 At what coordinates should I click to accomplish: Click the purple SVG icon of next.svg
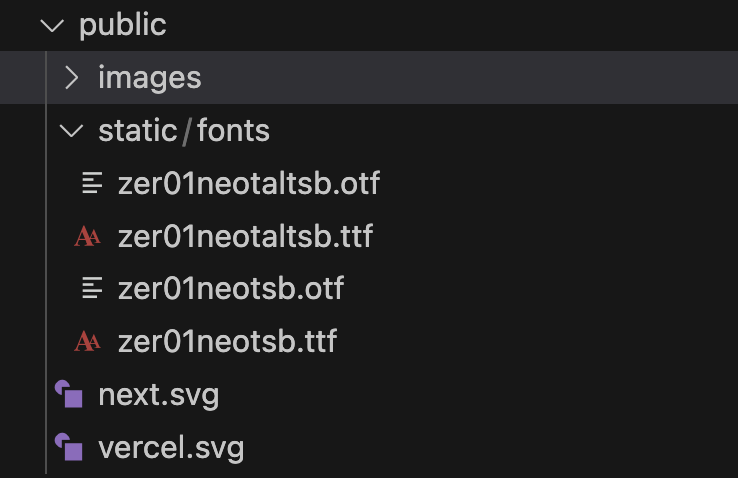click(69, 394)
